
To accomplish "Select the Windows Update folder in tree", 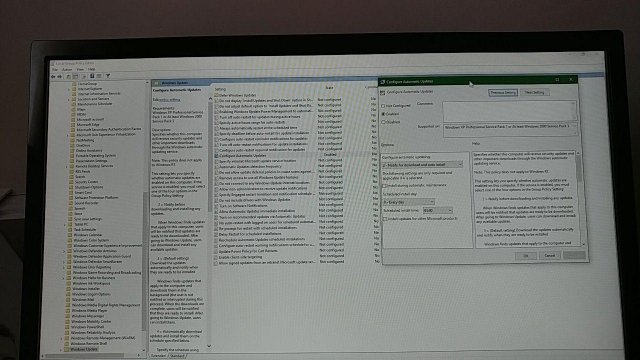I will [x=84, y=349].
